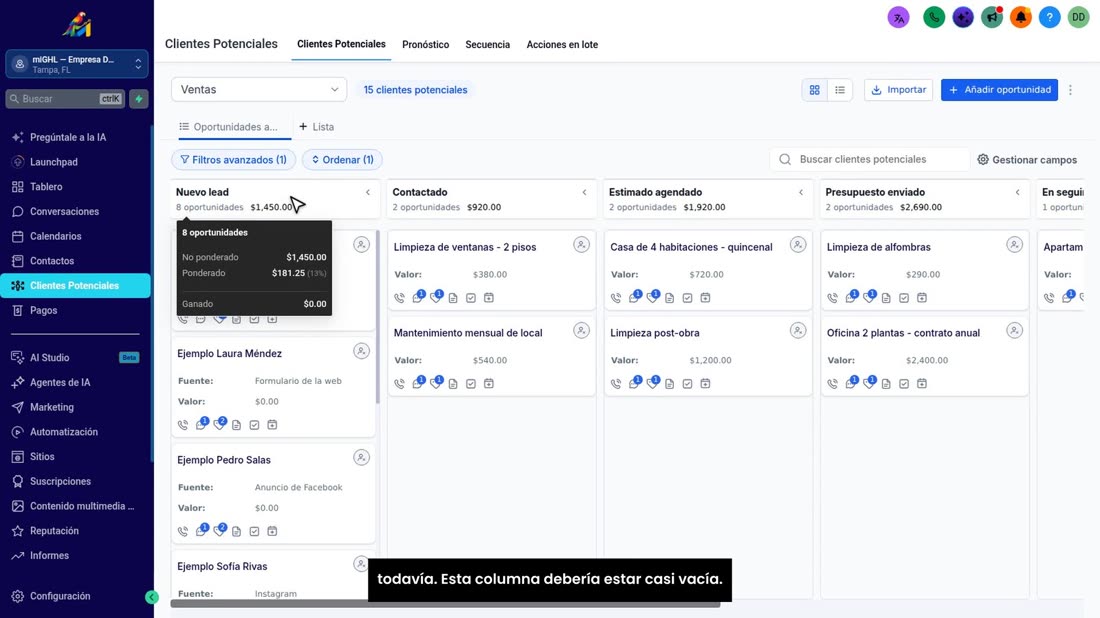The image size is (1100, 618).
Task: Collapse the sidebar with green arrow
Action: [x=152, y=597]
